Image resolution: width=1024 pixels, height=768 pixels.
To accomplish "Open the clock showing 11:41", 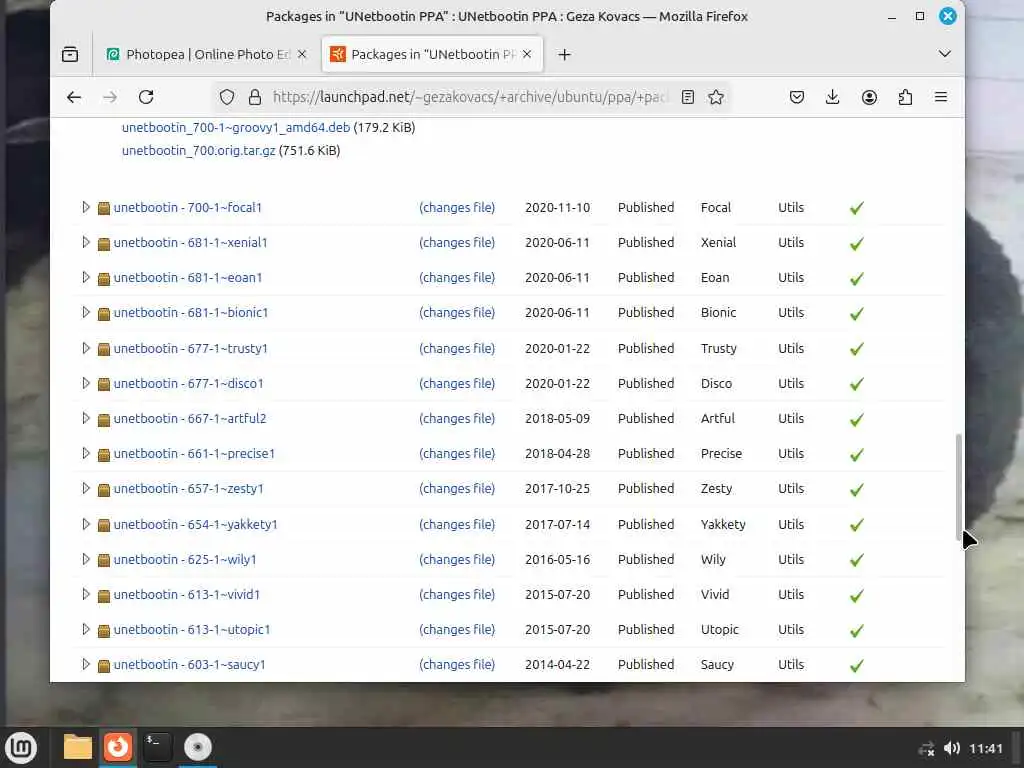I will 985,748.
